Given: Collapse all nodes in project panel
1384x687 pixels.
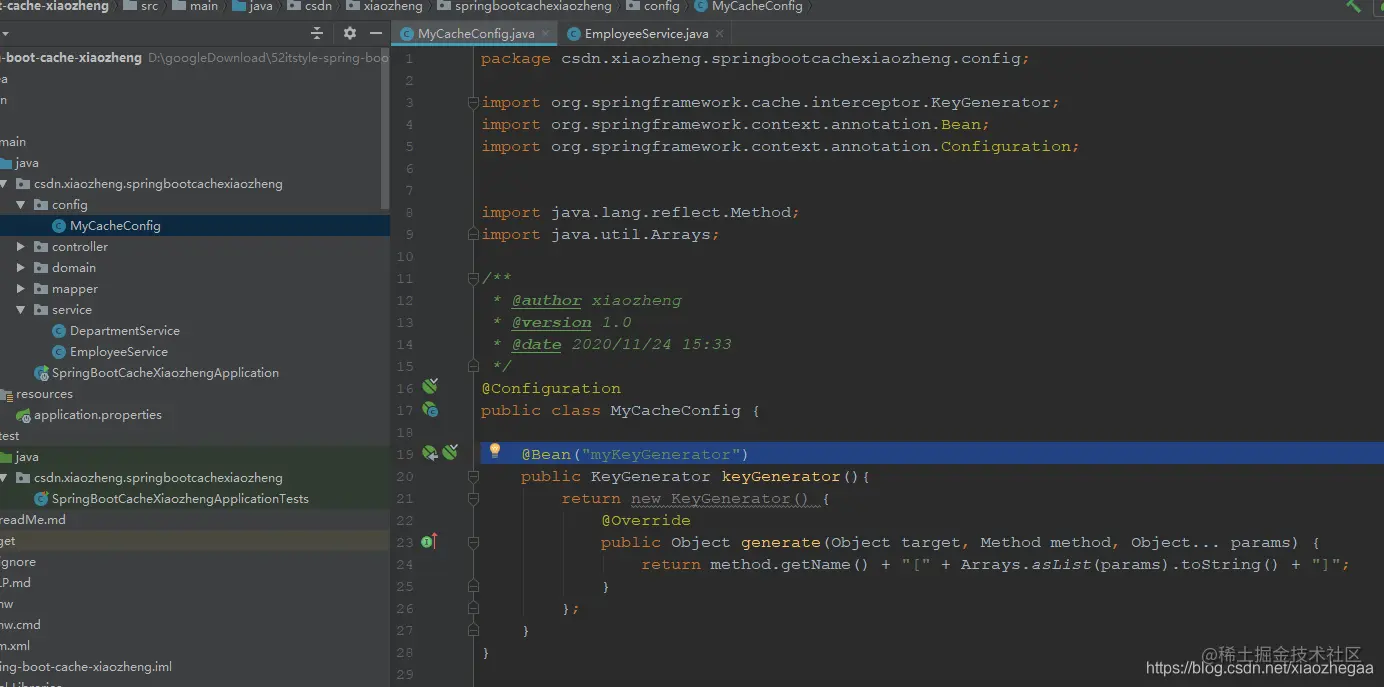Looking at the screenshot, I should point(317,33).
